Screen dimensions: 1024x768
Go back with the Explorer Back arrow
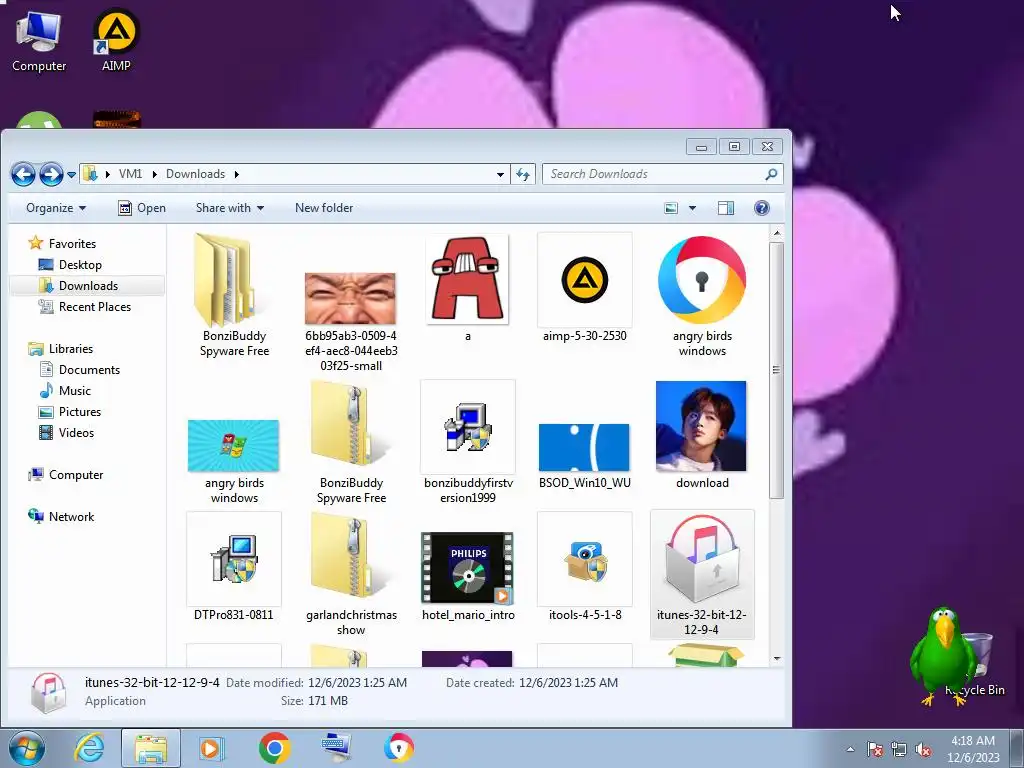(23, 174)
